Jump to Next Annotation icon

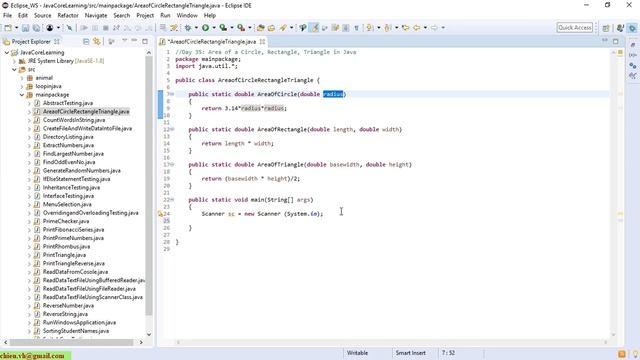click(369, 28)
